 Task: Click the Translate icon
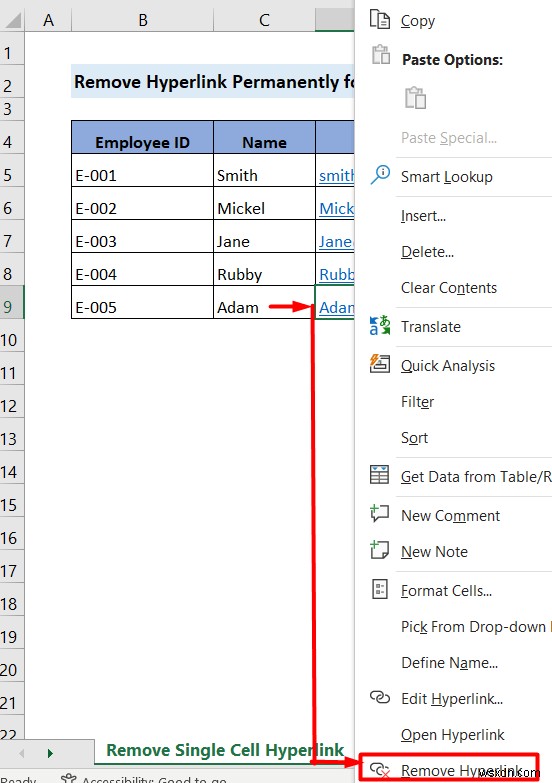point(380,326)
